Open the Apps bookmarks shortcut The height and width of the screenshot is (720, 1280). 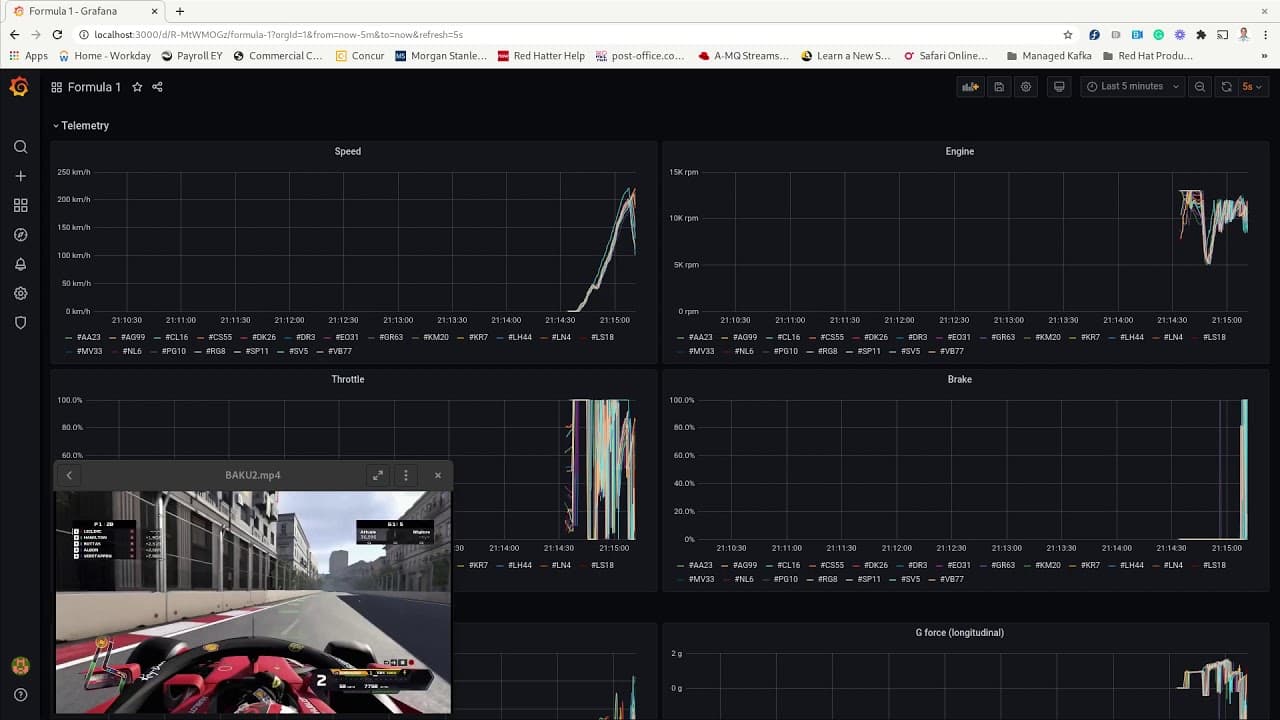pos(29,56)
